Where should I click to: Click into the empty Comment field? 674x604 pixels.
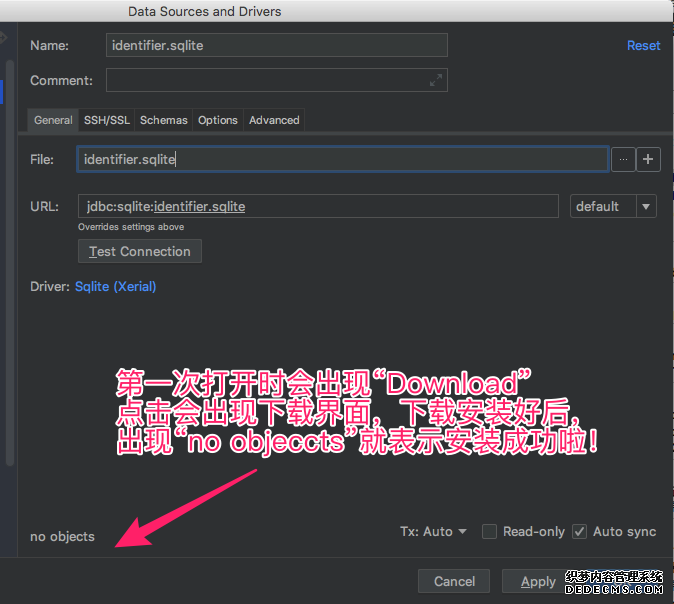265,80
